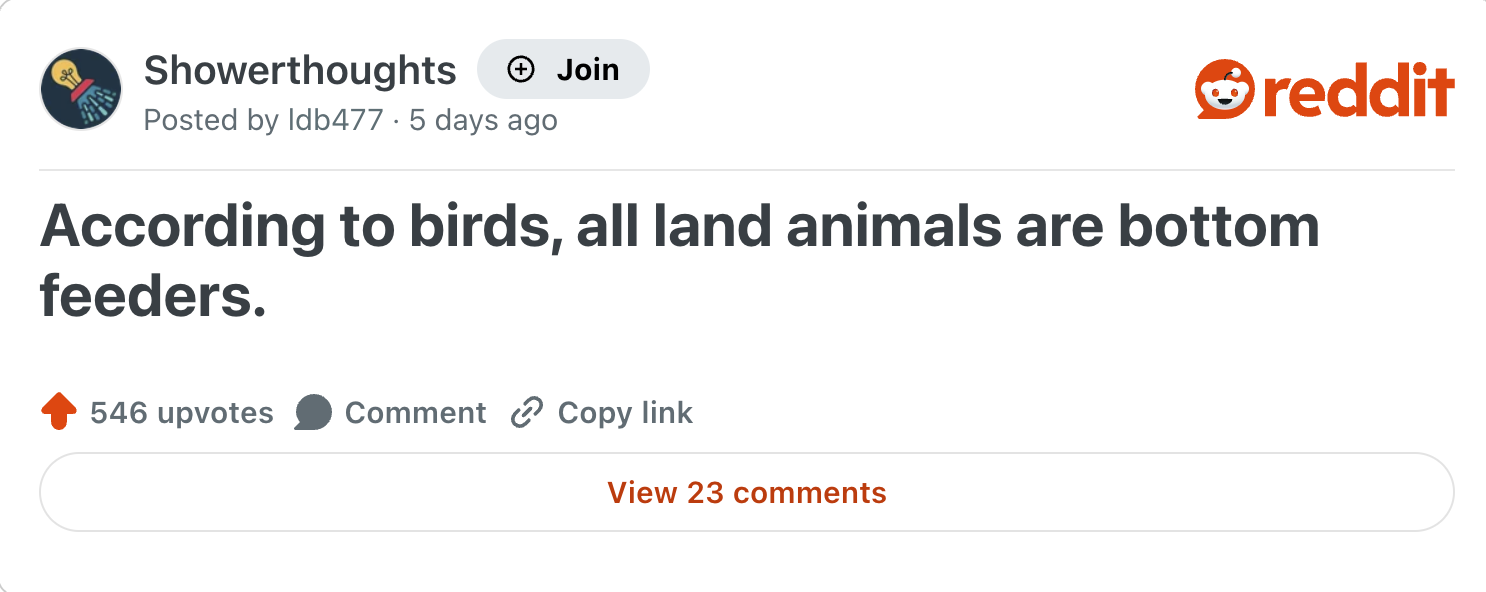Open "View 23 comments" button
This screenshot has height=592, width=1486.
tap(746, 492)
